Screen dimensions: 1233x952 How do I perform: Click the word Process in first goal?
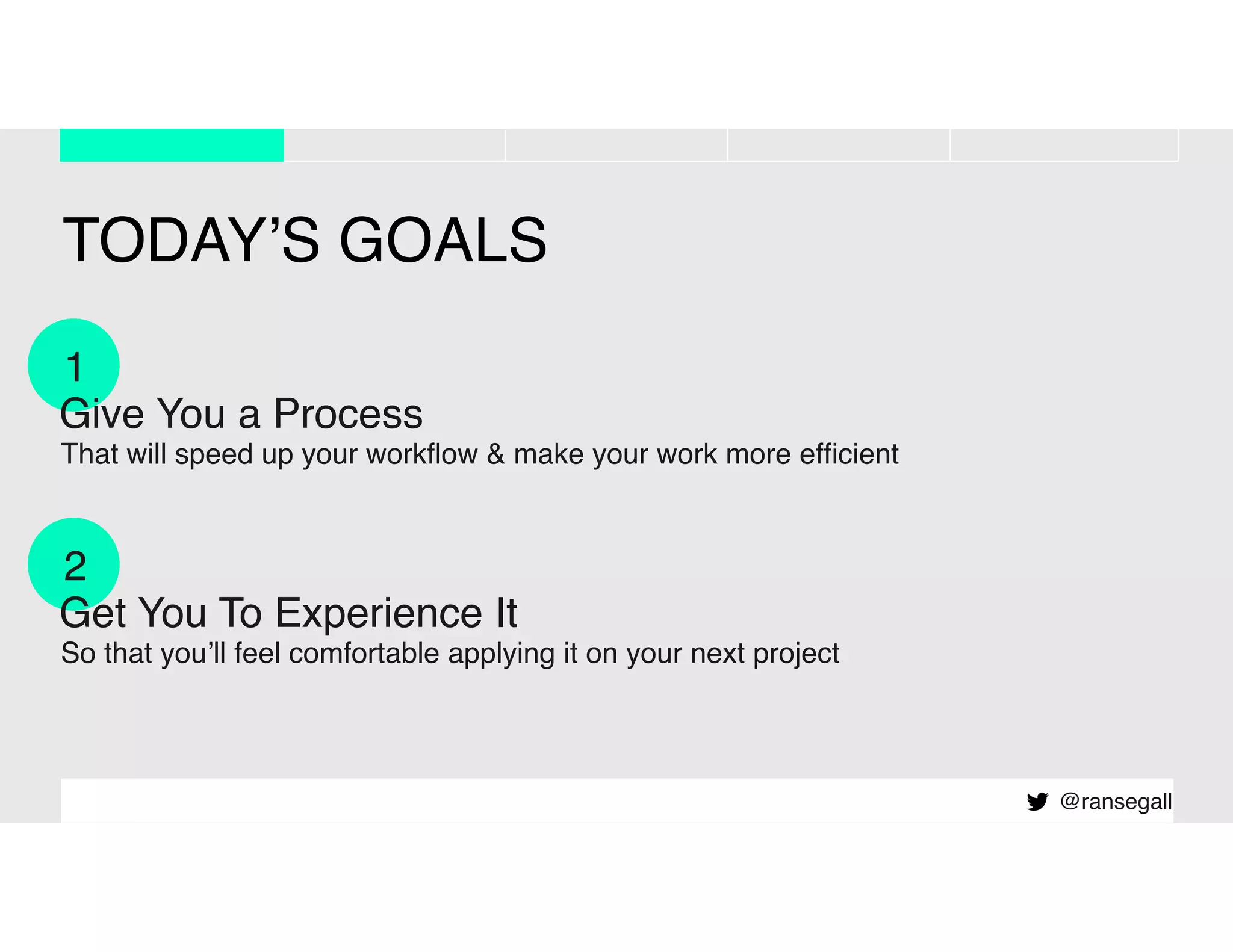348,414
